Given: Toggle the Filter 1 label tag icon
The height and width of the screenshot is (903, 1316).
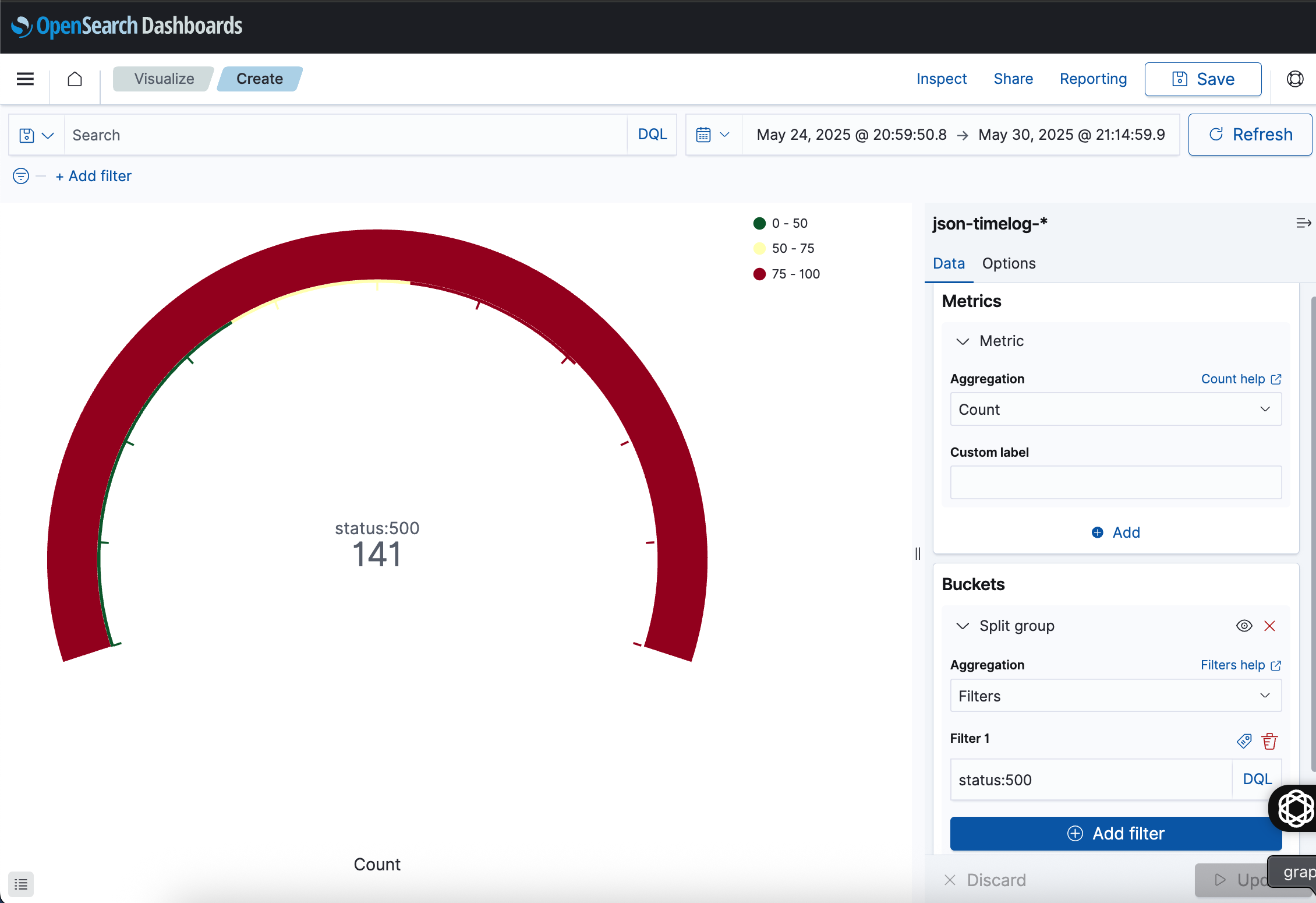Looking at the screenshot, I should point(1244,740).
